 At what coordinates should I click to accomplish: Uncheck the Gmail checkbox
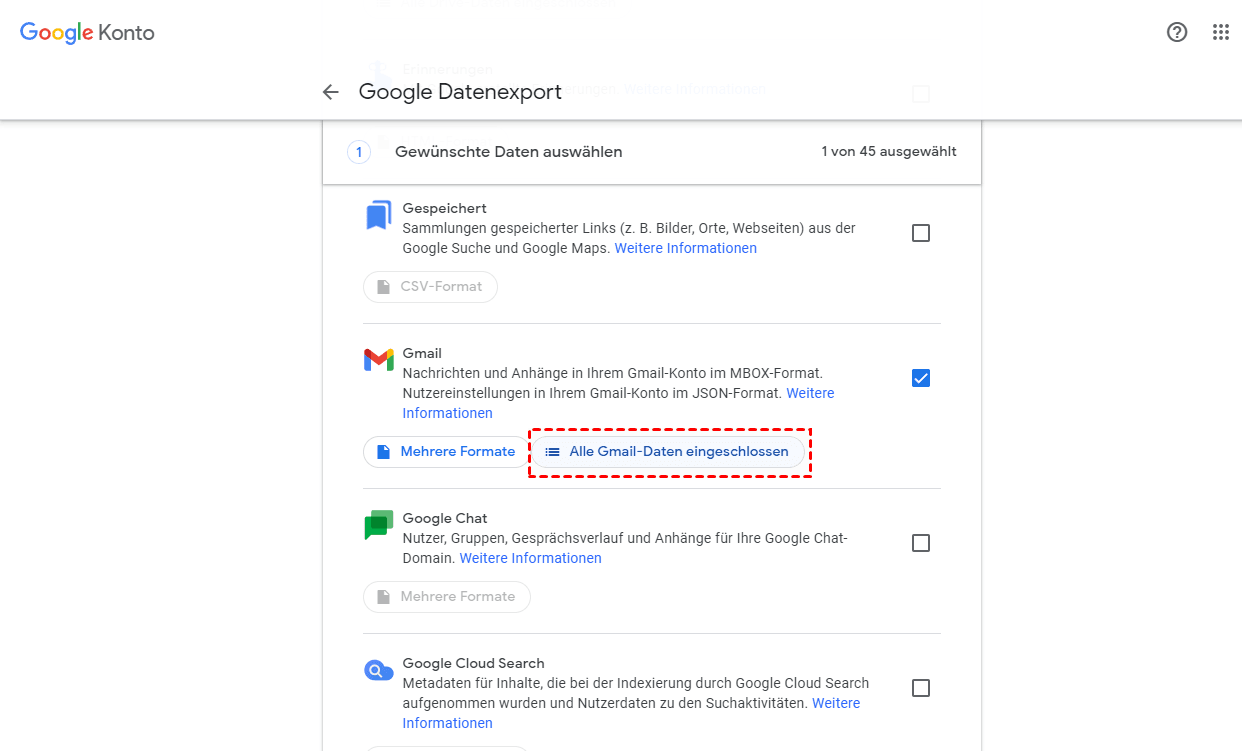point(921,378)
